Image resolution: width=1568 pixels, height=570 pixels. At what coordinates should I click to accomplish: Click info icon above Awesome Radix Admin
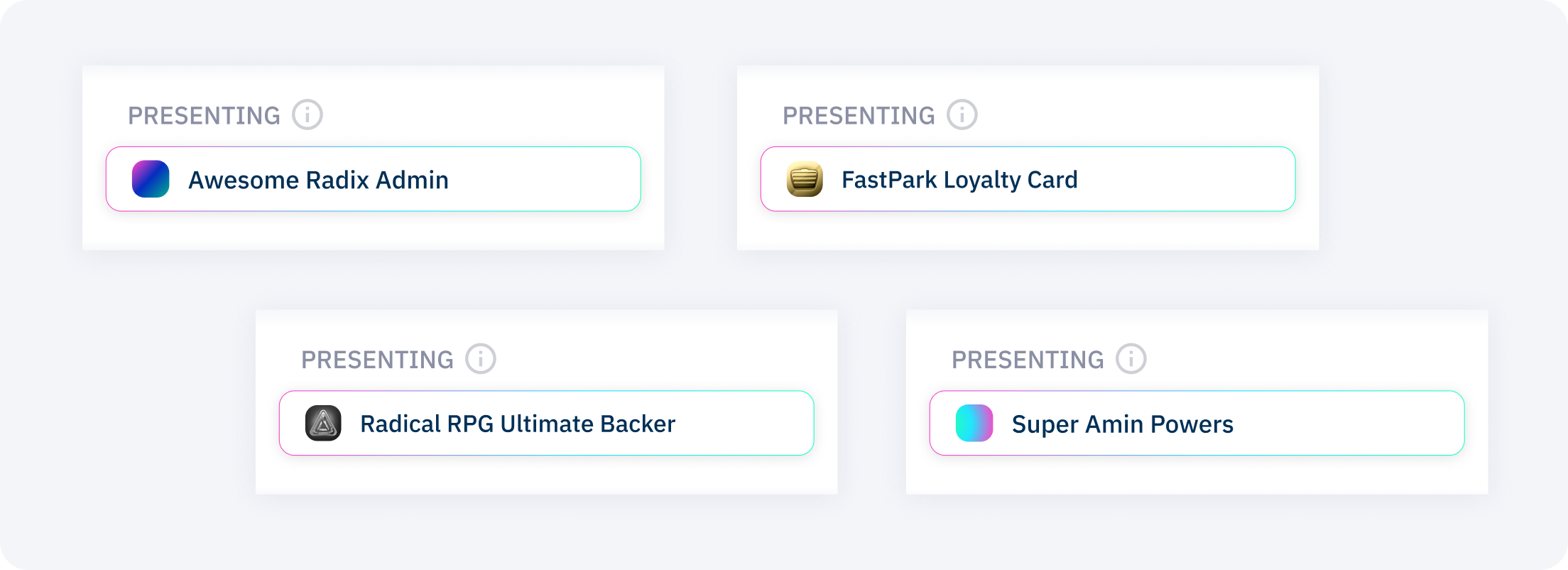(307, 114)
